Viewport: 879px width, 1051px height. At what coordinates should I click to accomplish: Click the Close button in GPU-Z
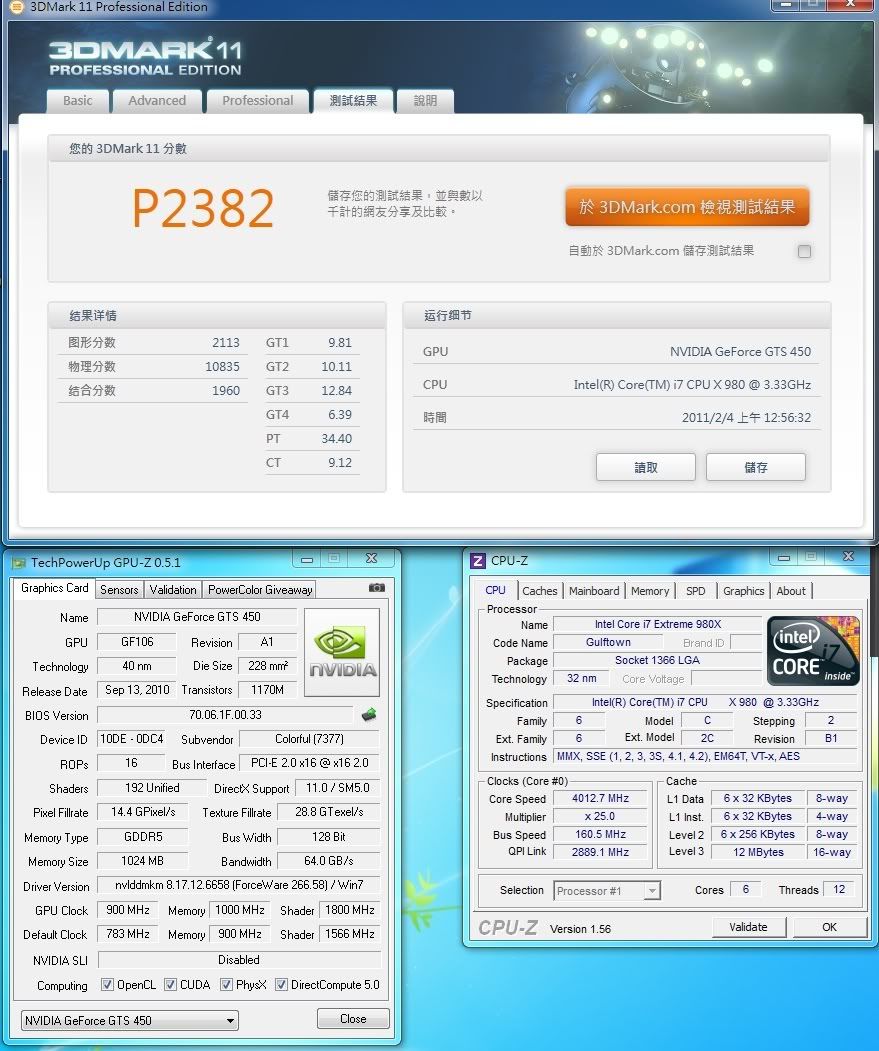click(353, 1019)
